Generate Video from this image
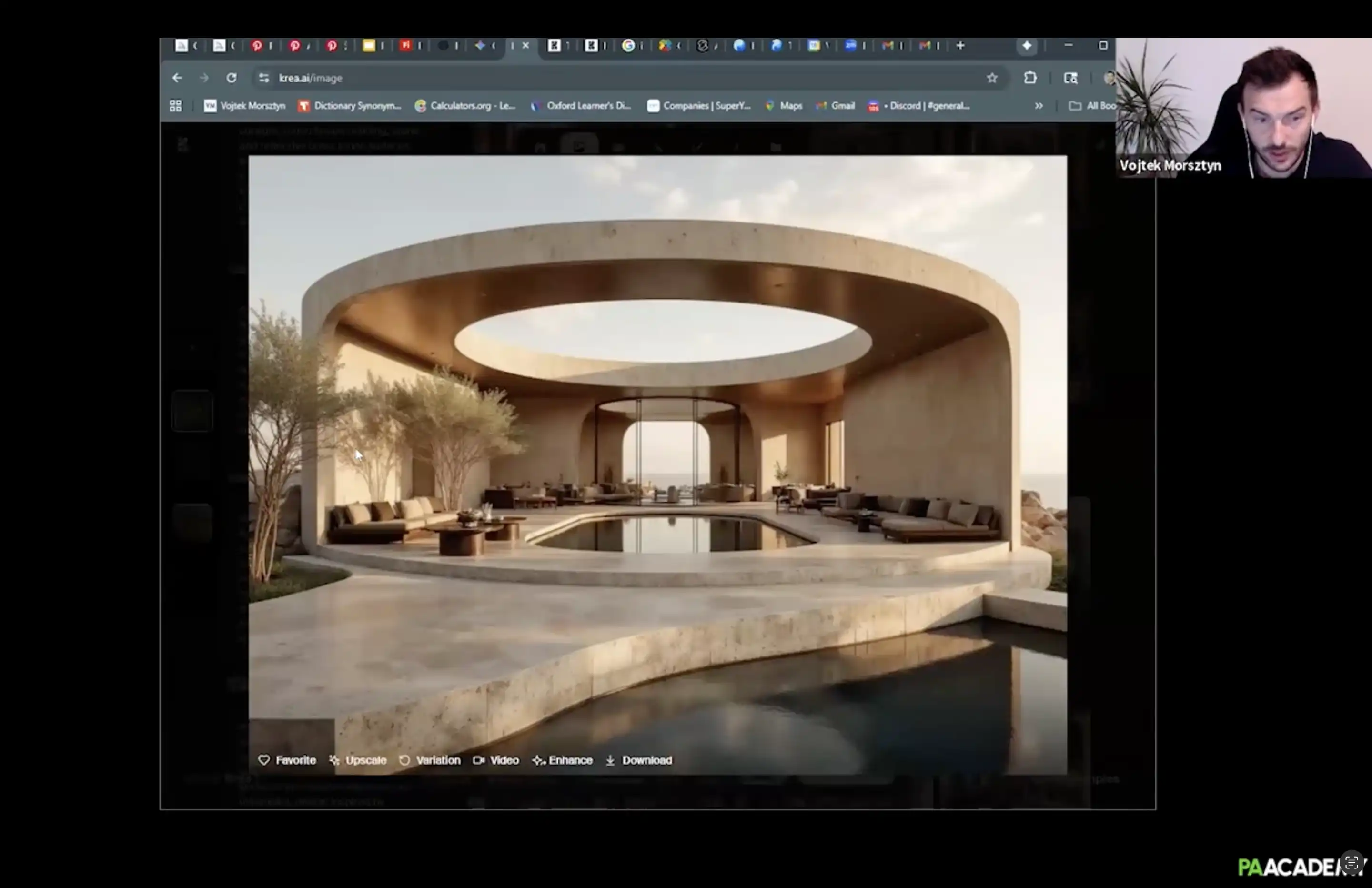This screenshot has height=888, width=1372. (x=496, y=760)
